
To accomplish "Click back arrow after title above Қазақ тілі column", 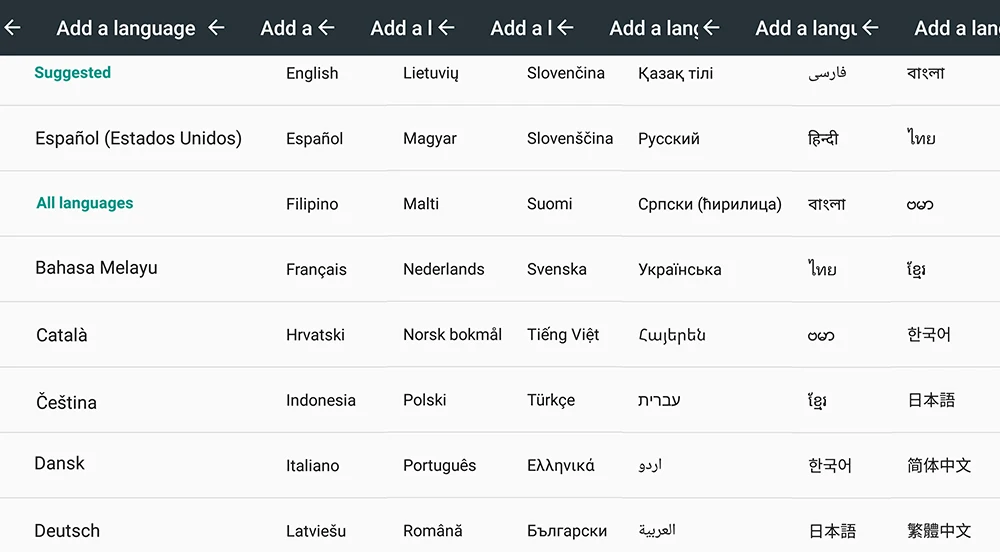I will [712, 27].
